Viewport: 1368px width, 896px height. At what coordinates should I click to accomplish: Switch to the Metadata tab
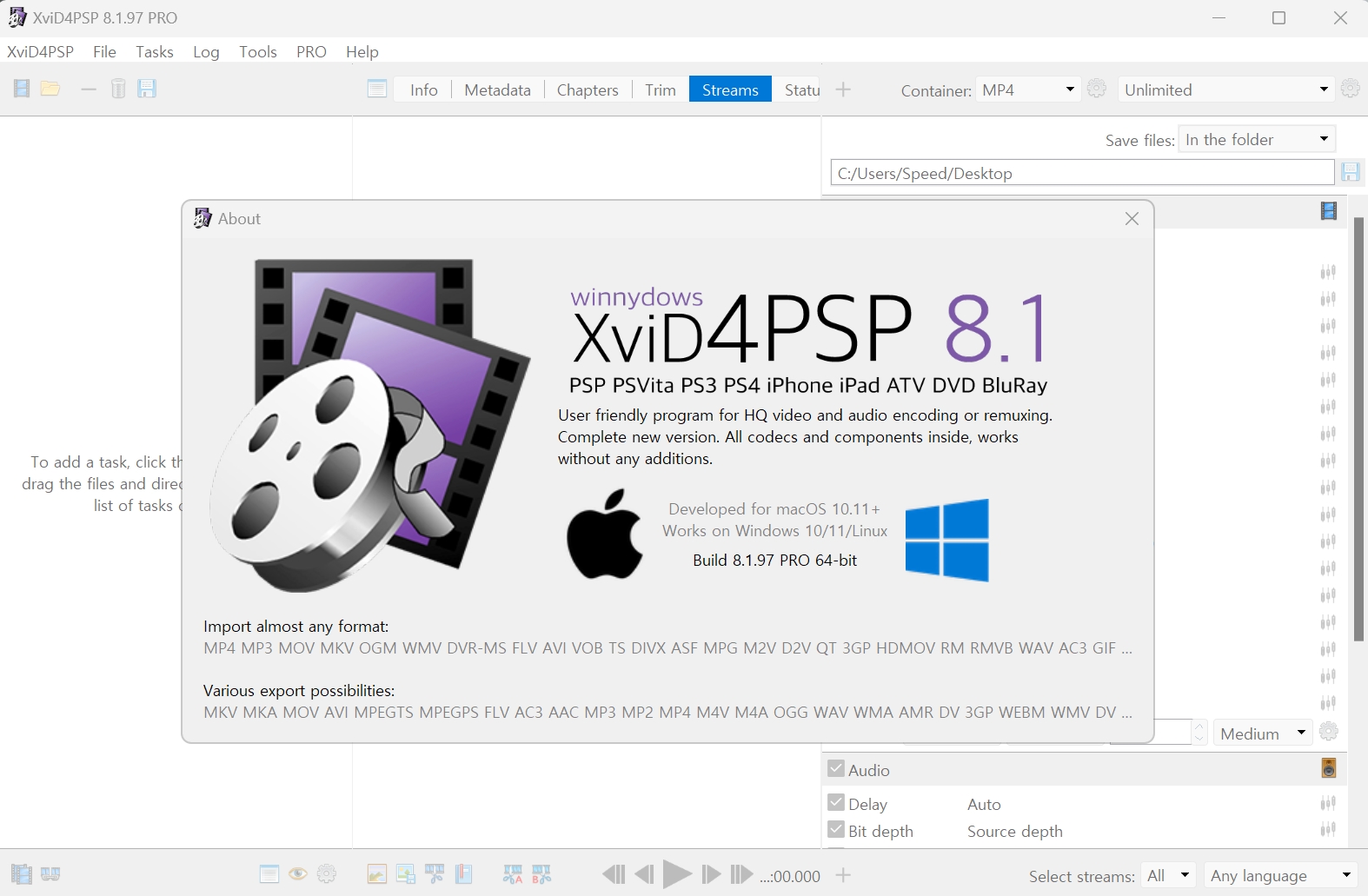[x=497, y=90]
